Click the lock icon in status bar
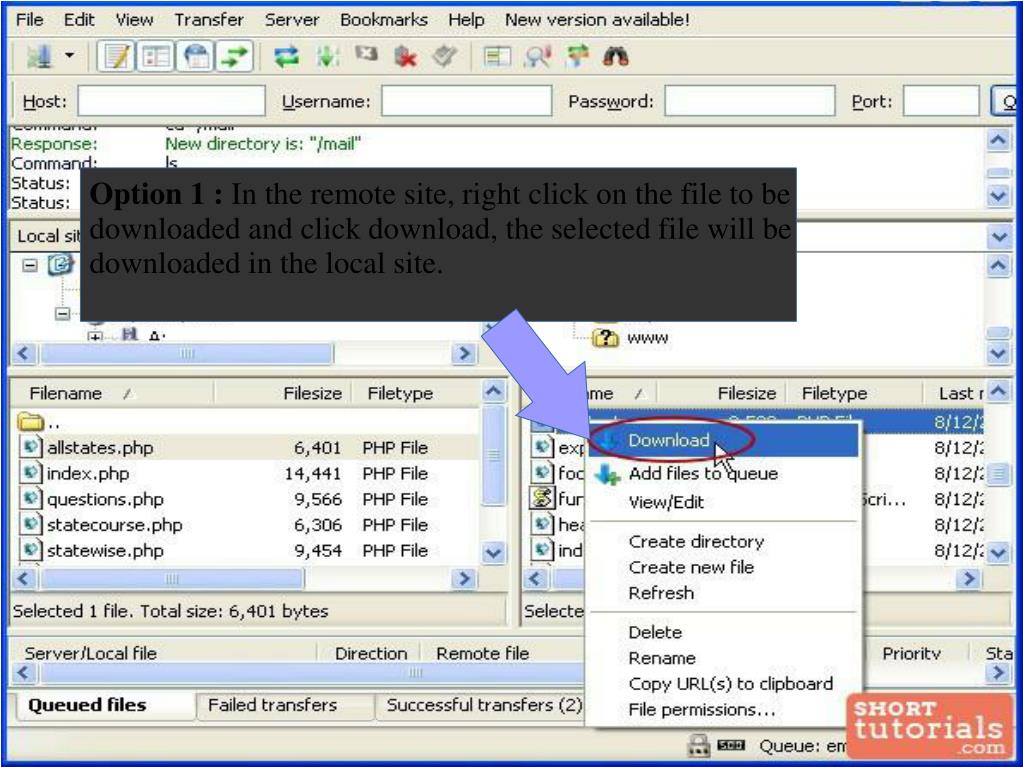Screen dimensions: 1023x767 coord(698,745)
